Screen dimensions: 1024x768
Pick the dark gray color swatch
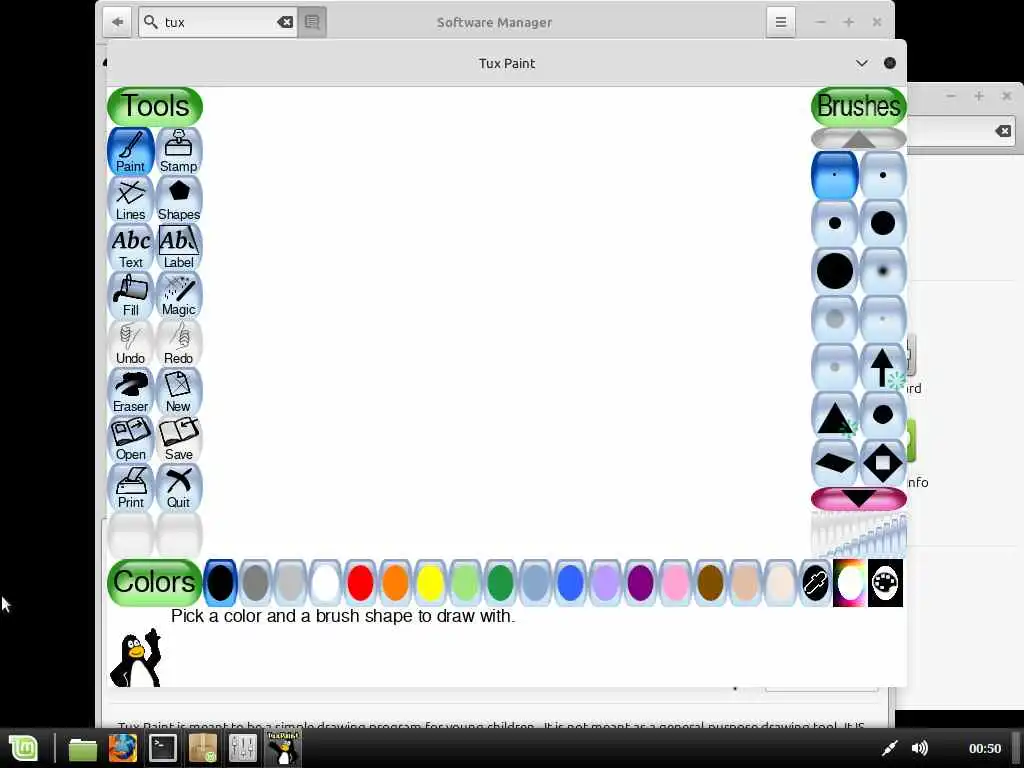click(255, 583)
